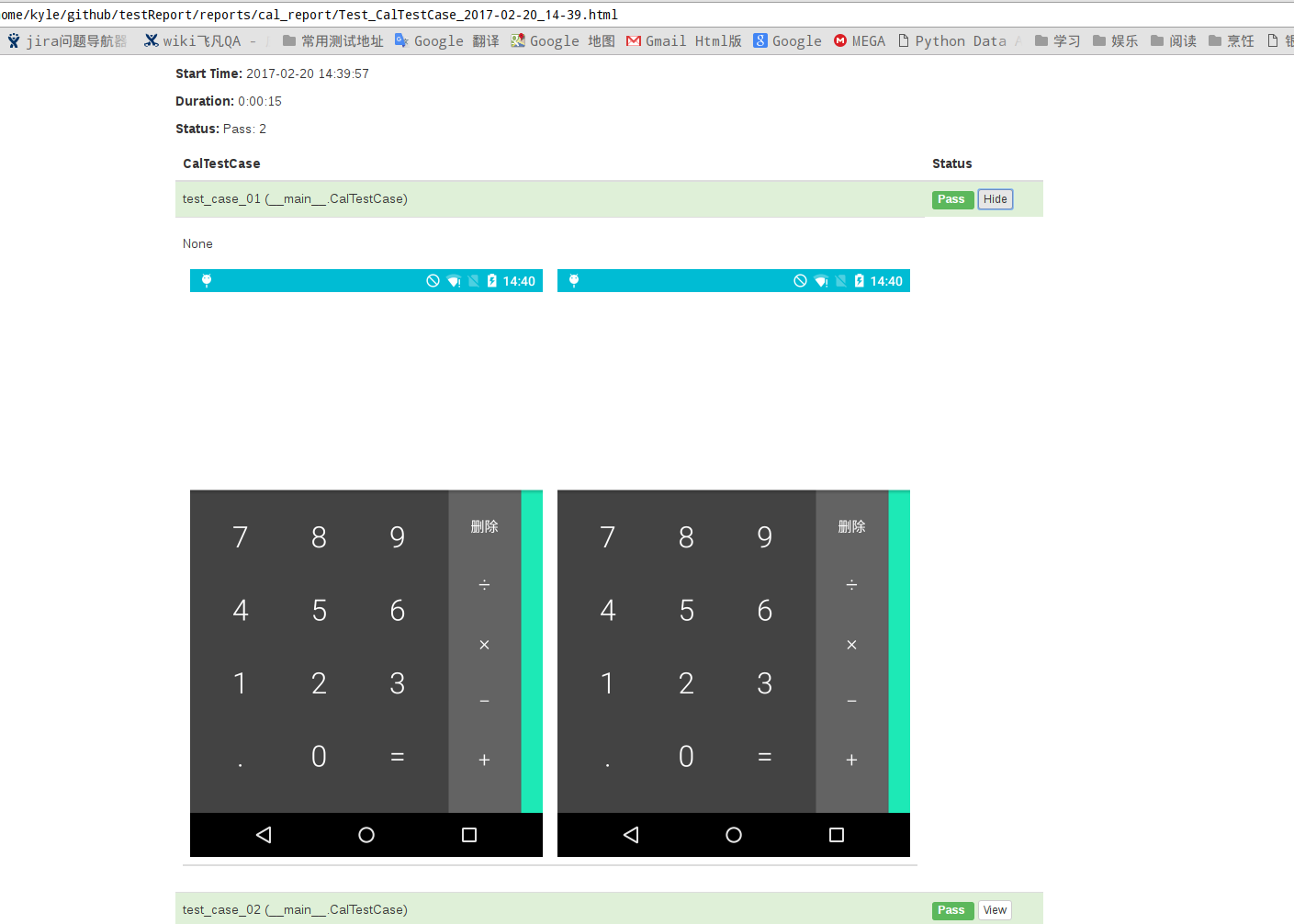The image size is (1294, 924).
Task: Click the Status Pass: 2 summary line
Action: click(x=220, y=129)
